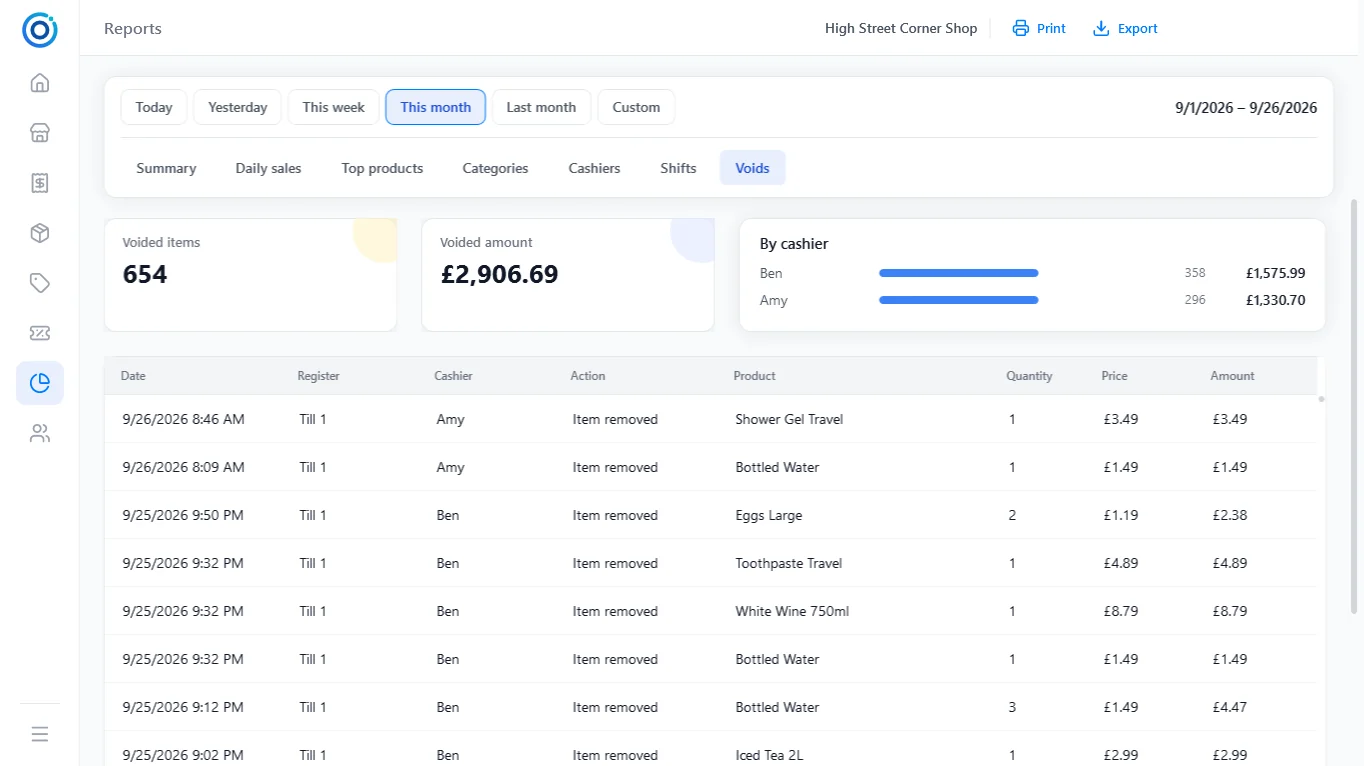Switch to the Summary tab
The width and height of the screenshot is (1364, 766).
[166, 168]
